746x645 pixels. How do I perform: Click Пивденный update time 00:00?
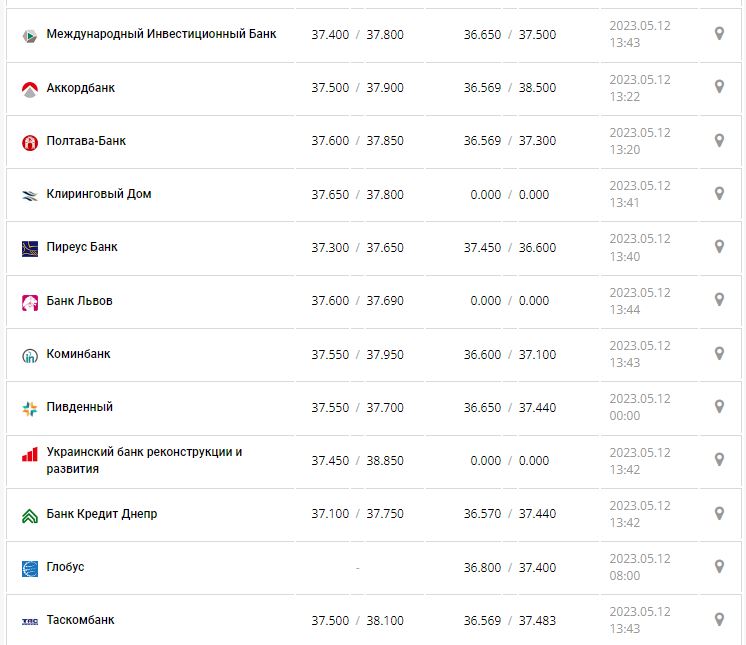(x=624, y=416)
